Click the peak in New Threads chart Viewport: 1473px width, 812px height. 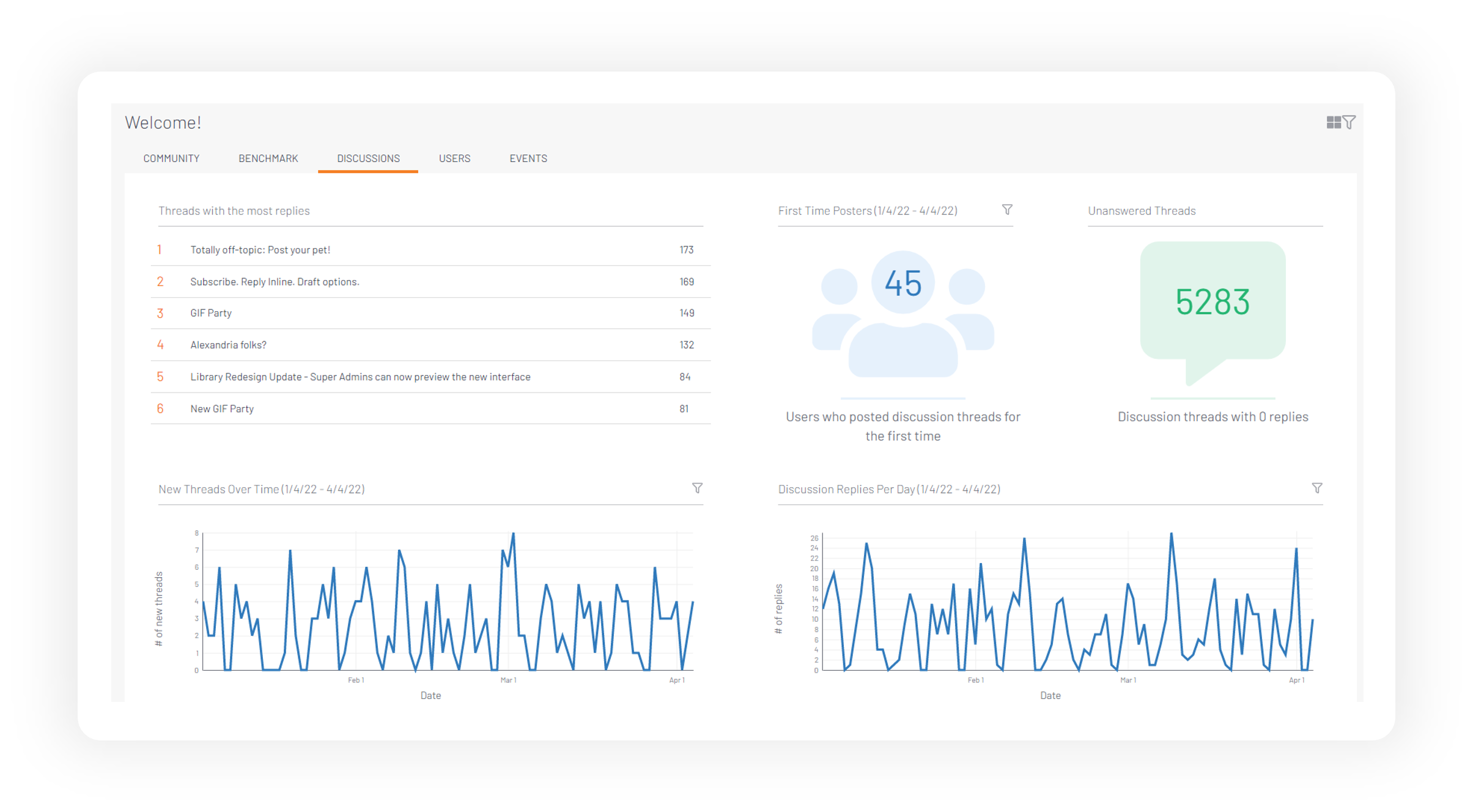point(513,534)
